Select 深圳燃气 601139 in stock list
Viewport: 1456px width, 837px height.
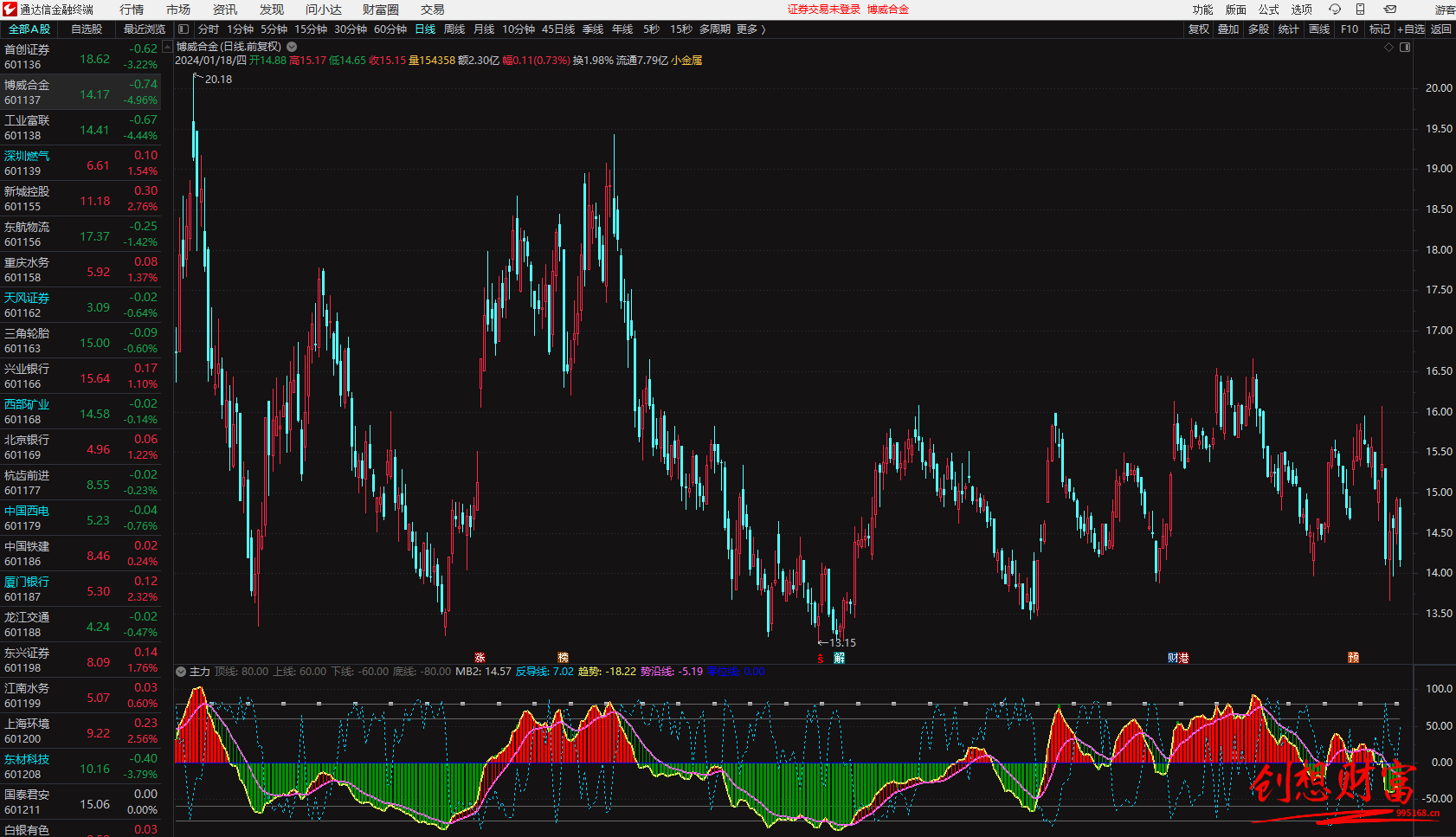click(x=81, y=163)
